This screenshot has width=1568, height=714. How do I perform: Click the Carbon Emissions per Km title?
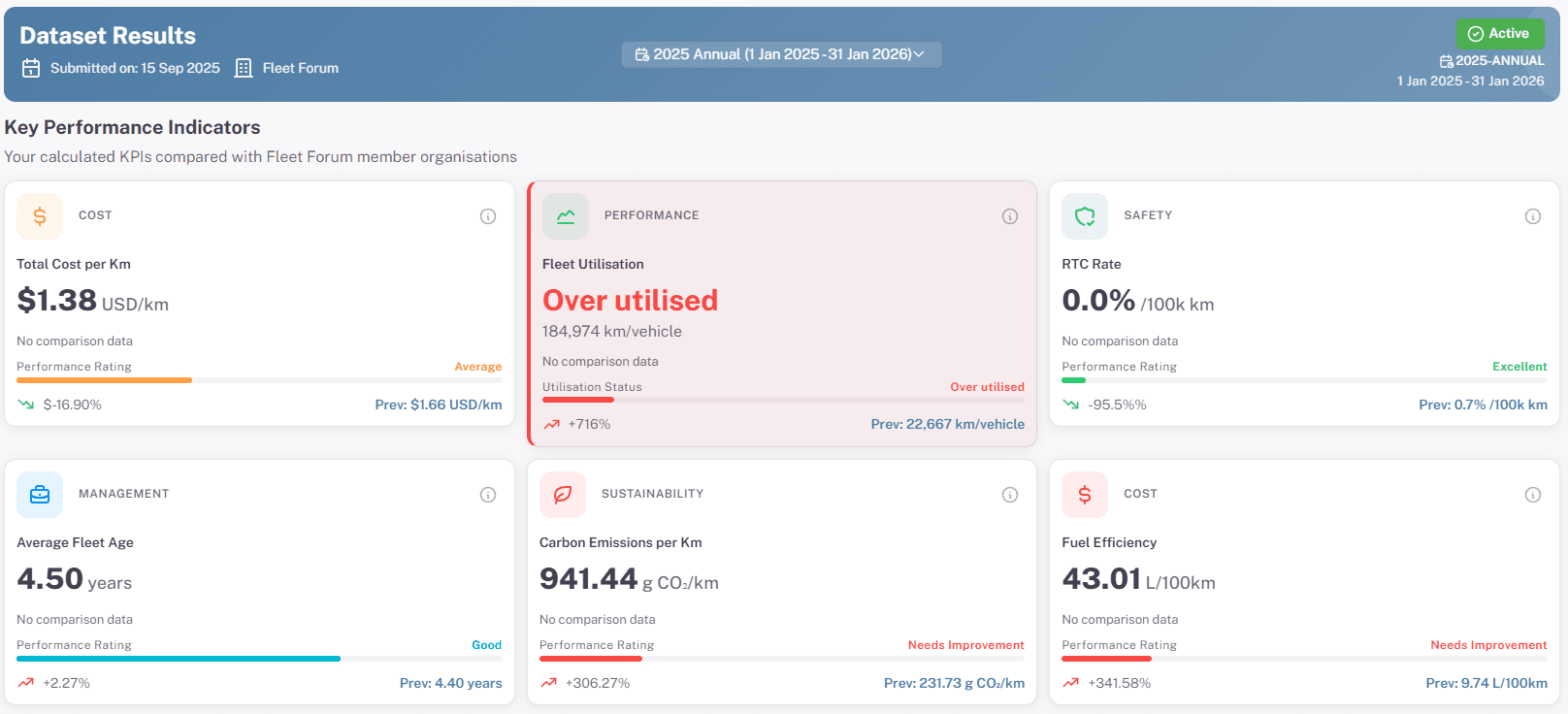(x=621, y=542)
